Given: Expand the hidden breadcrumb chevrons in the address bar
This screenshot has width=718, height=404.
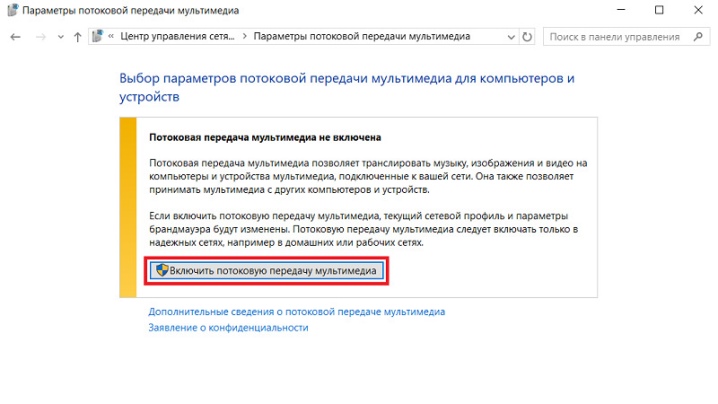Looking at the screenshot, I should 111,36.
